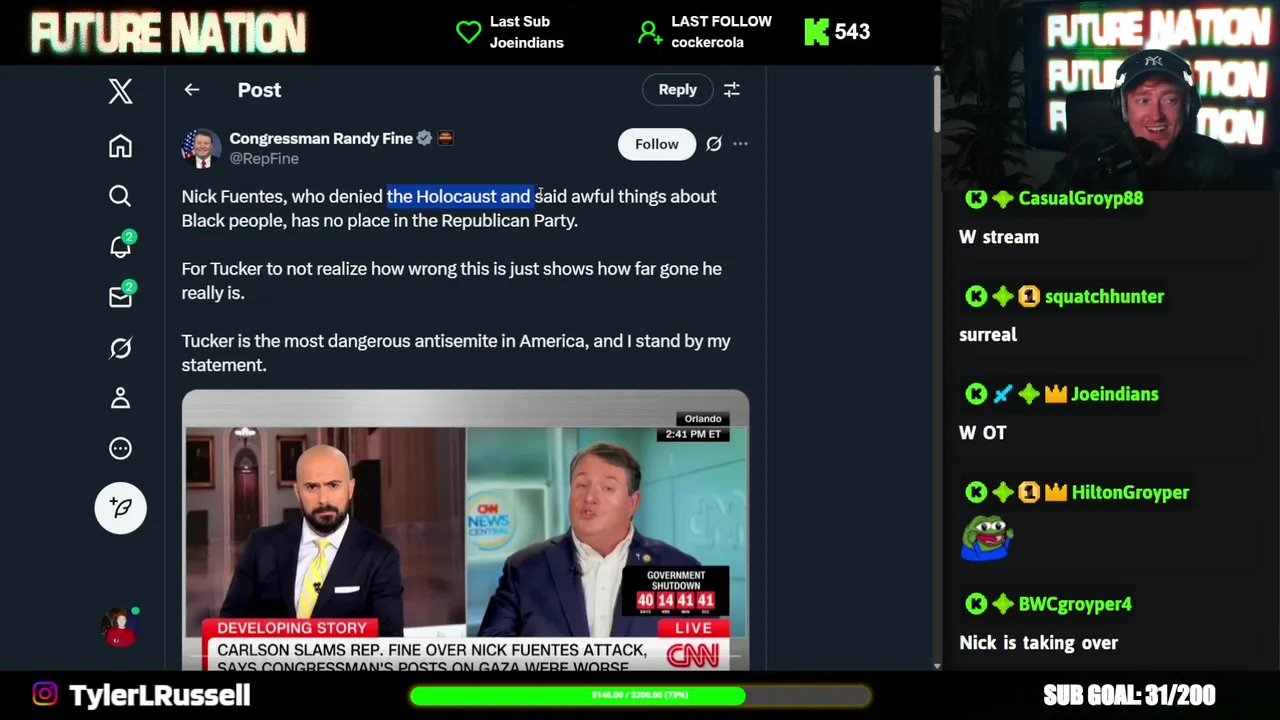Click Congressman Randy Fine's profile picture

201,148
